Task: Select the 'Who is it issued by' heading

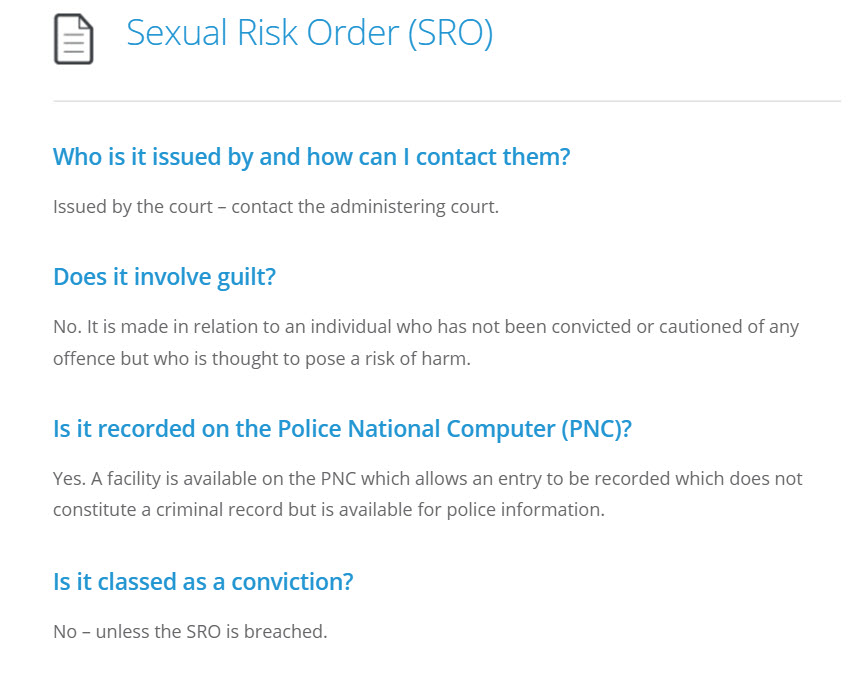Action: point(312,157)
